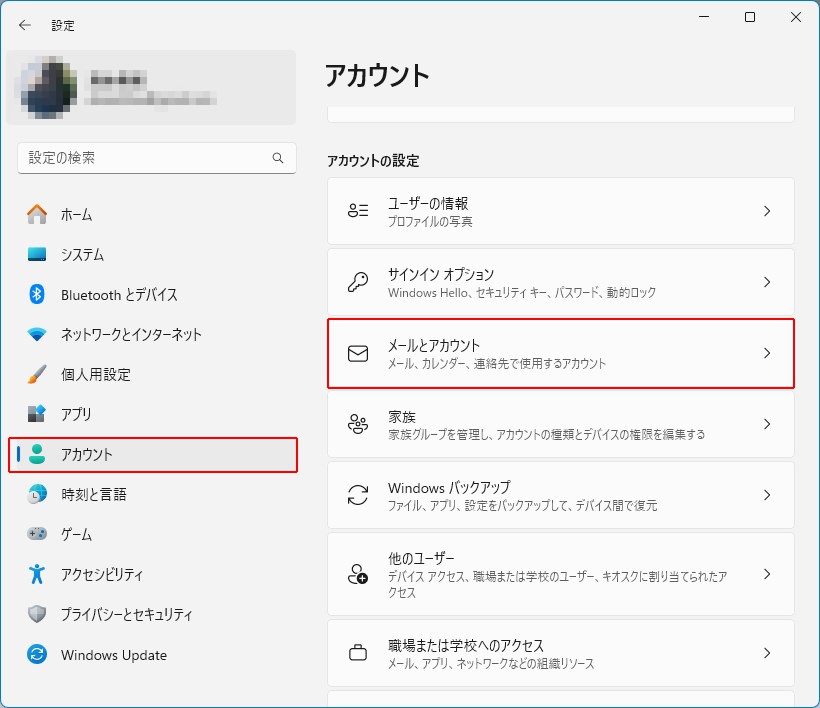Click the サインイン オプション key icon
Screen dimensions: 820x708
[357, 282]
